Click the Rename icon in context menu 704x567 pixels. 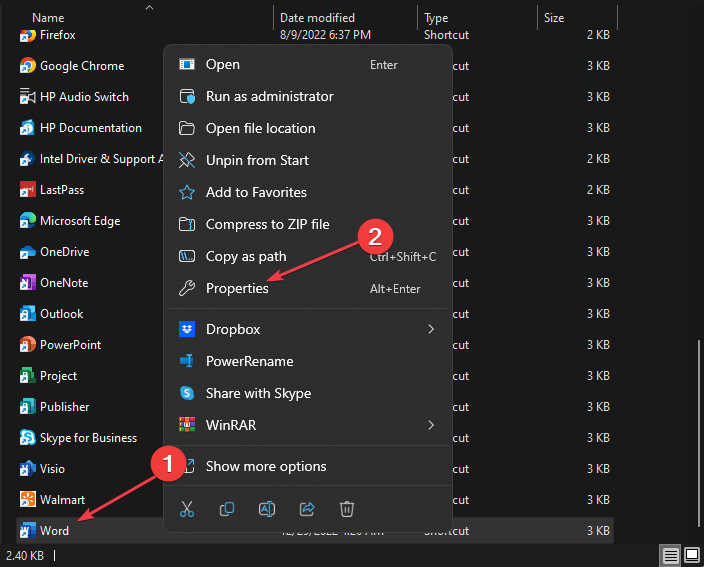tap(267, 509)
